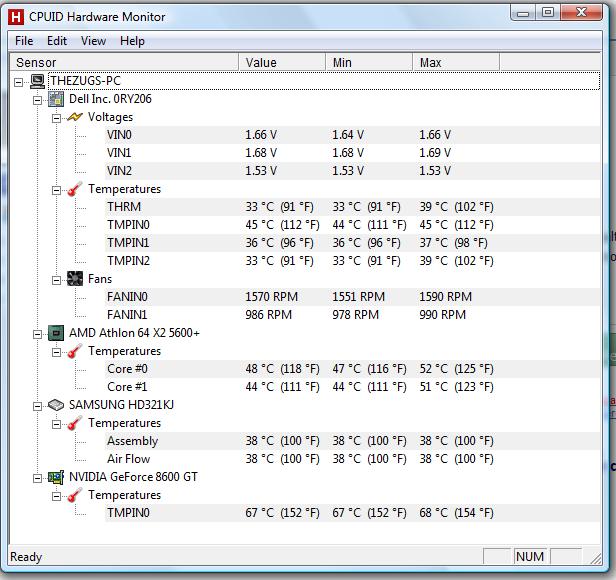Select the AMD Athlon 64 X2 5600+ item
This screenshot has height=580, width=616.
(134, 333)
